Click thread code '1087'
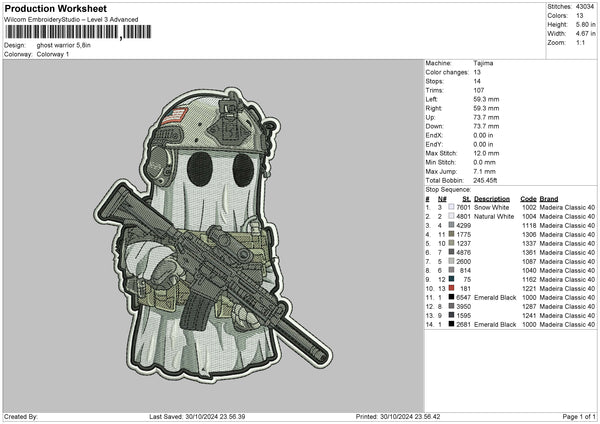 coord(529,261)
